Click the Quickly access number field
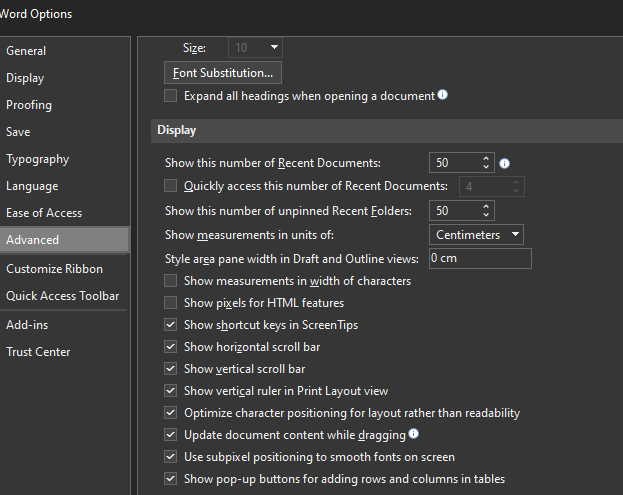 (x=486, y=186)
